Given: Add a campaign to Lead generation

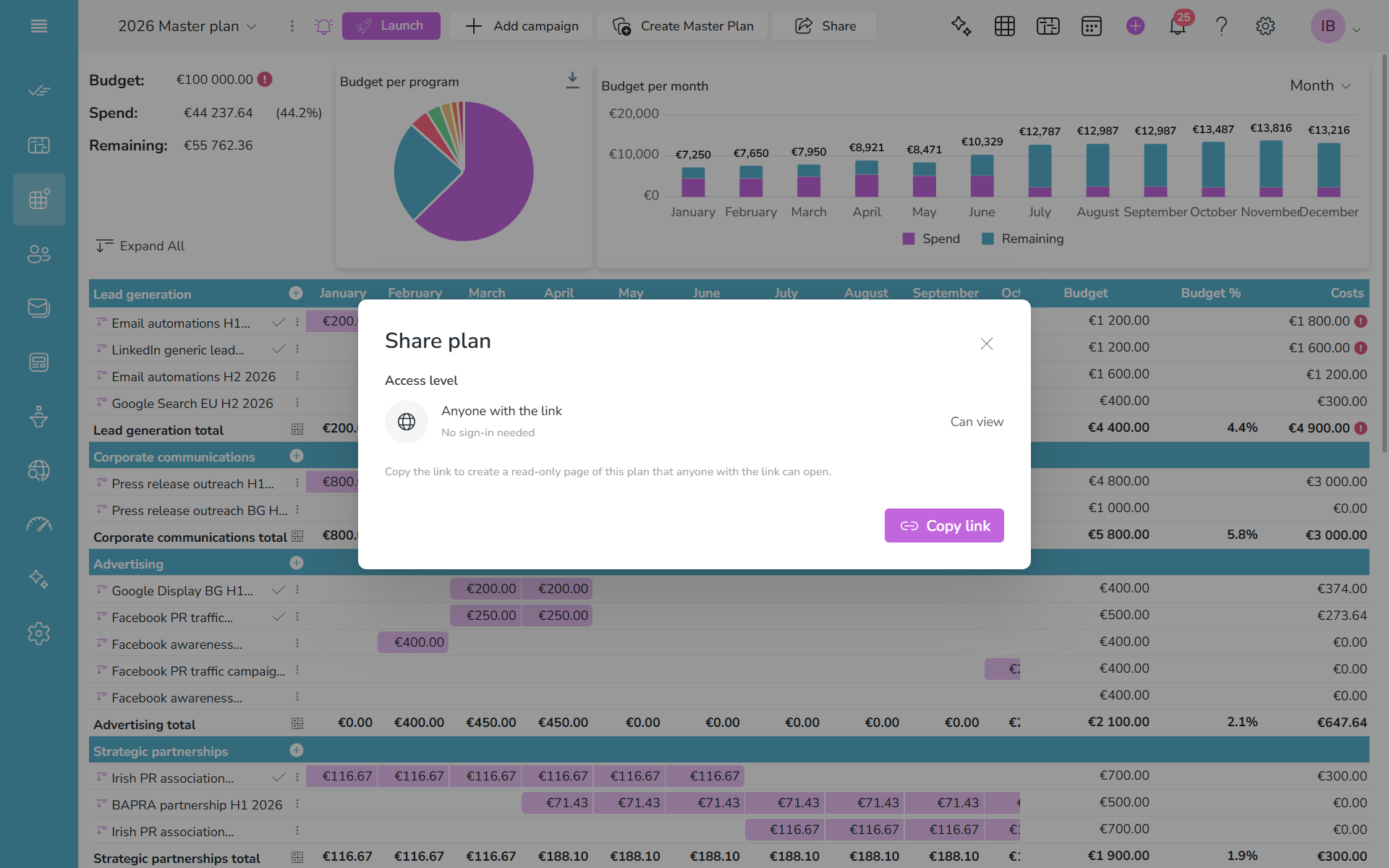Looking at the screenshot, I should click(296, 293).
